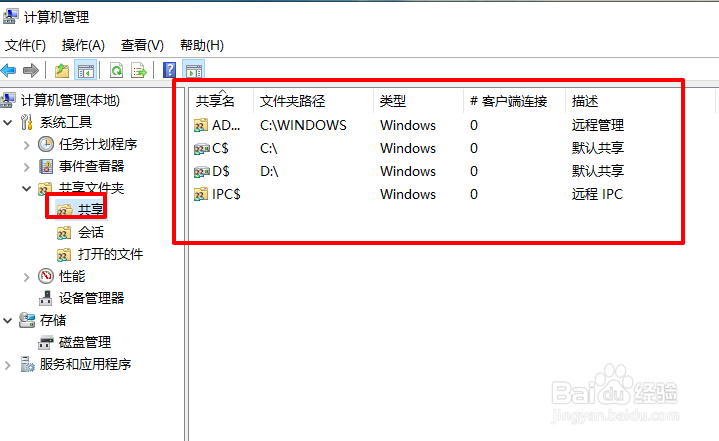Click the 磁盘管理 disk icon
This screenshot has width=719, height=441.
[x=46, y=342]
